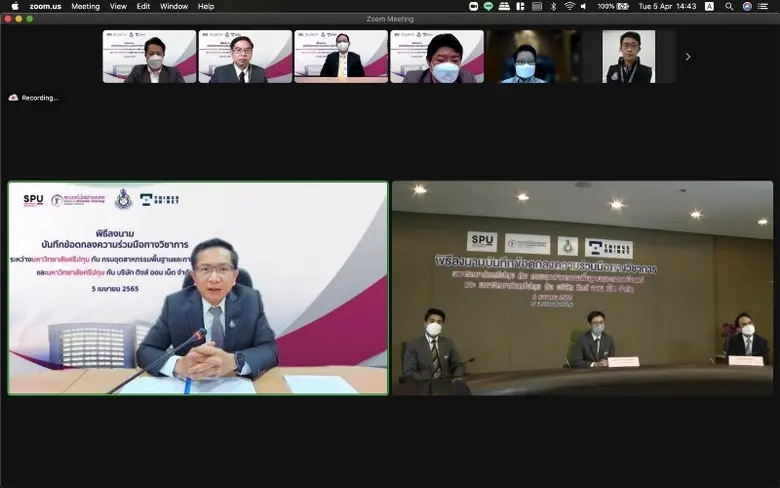Click the Recording cloud indicator icon
780x488 pixels.
[x=13, y=98]
